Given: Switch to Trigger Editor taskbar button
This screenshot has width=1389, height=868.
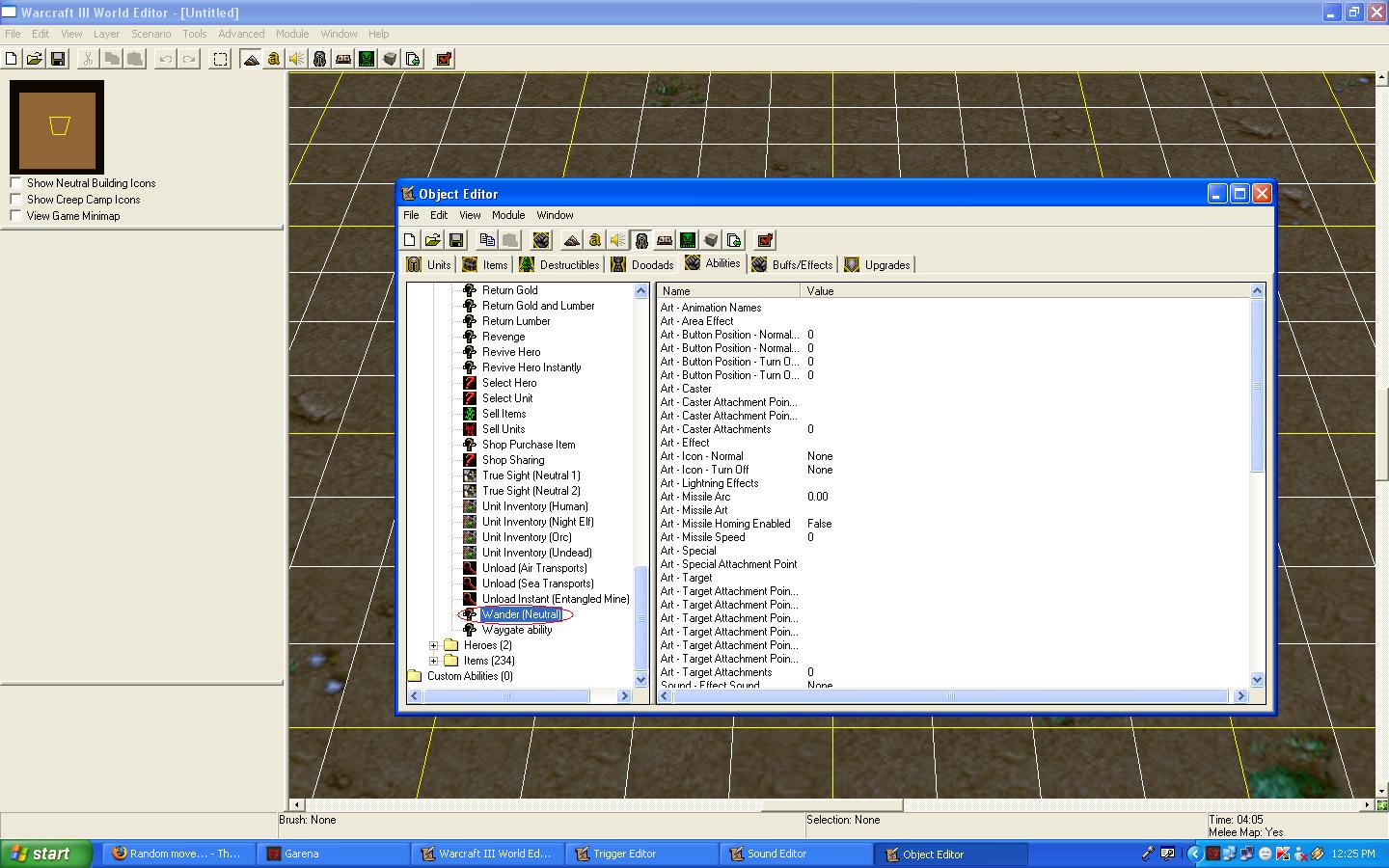Looking at the screenshot, I should [641, 854].
